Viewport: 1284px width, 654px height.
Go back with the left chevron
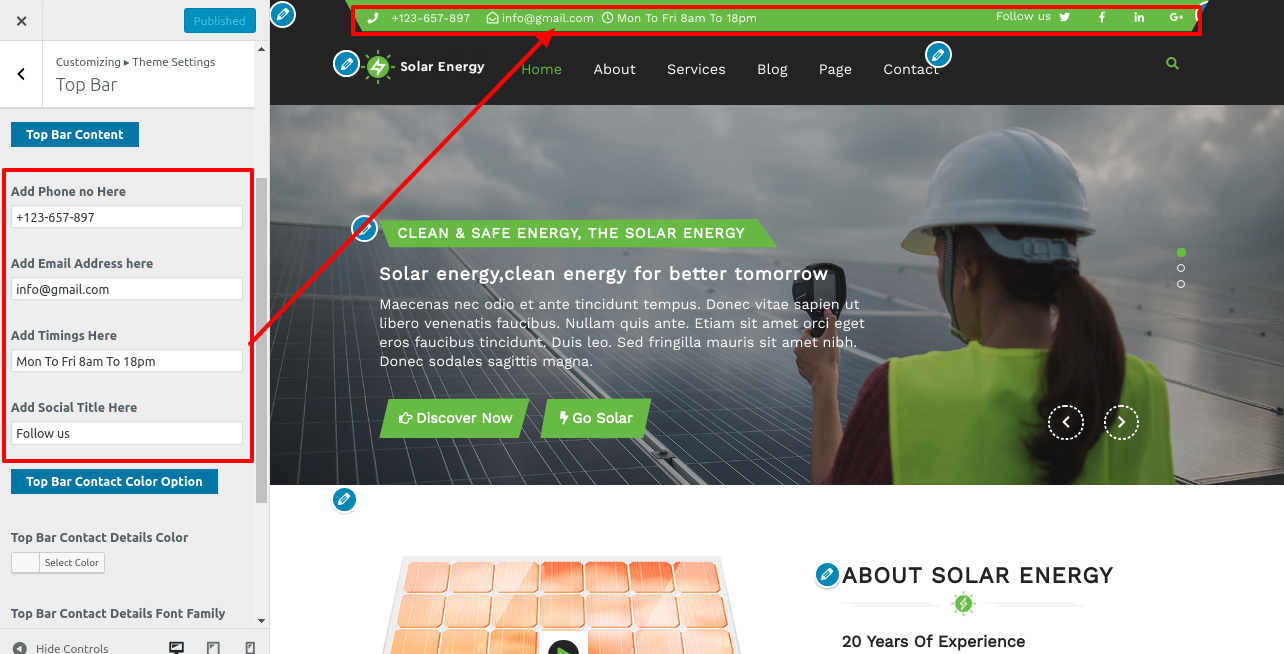click(x=21, y=74)
